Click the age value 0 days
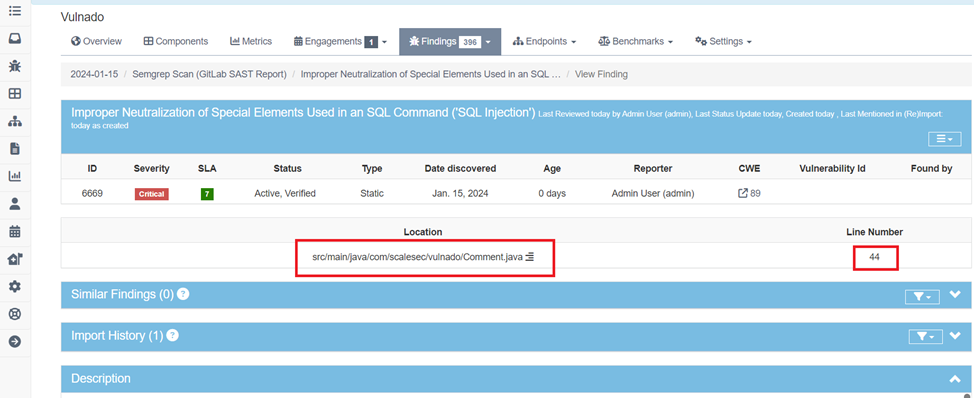974x398 pixels. pos(552,193)
